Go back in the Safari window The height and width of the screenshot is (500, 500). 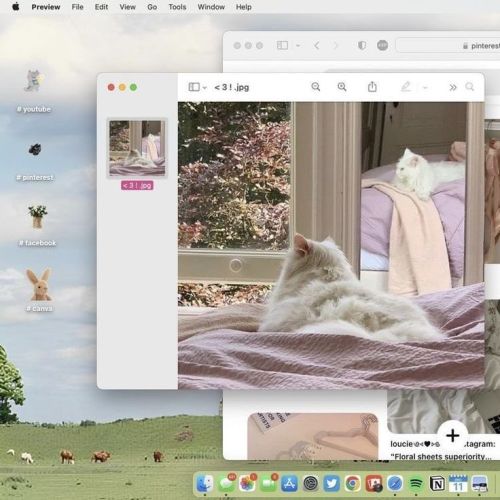tap(317, 45)
